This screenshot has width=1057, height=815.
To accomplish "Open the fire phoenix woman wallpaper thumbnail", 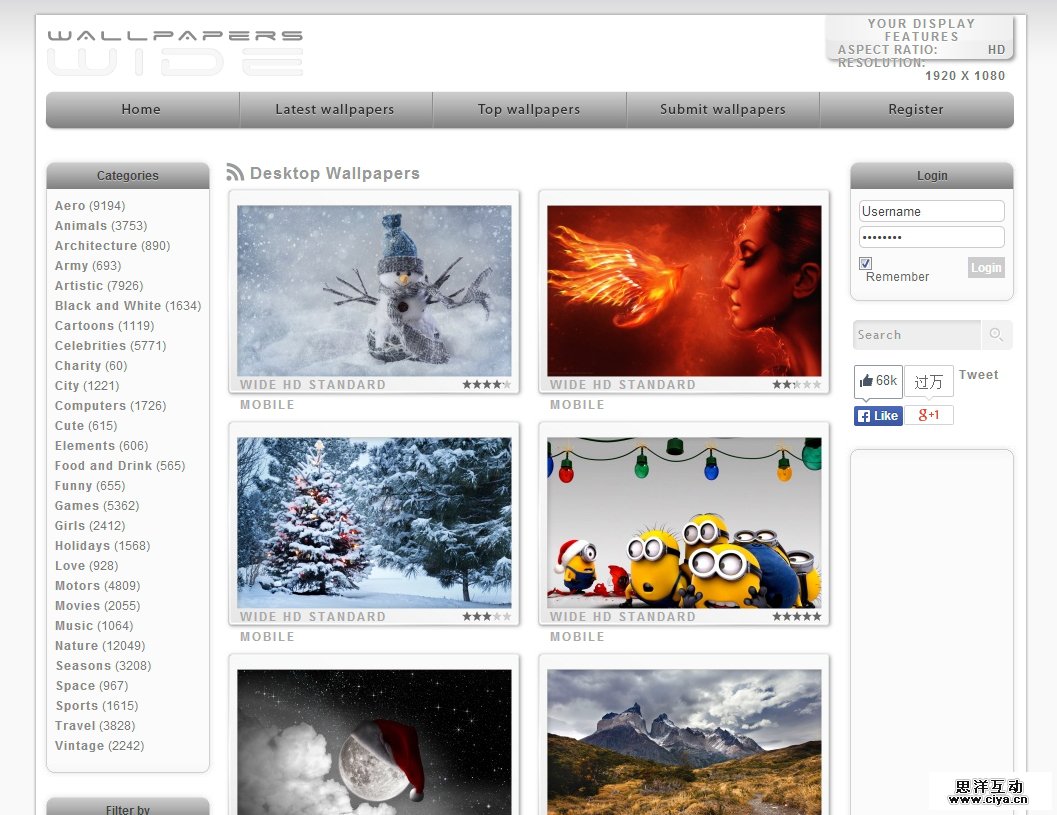I will click(684, 291).
